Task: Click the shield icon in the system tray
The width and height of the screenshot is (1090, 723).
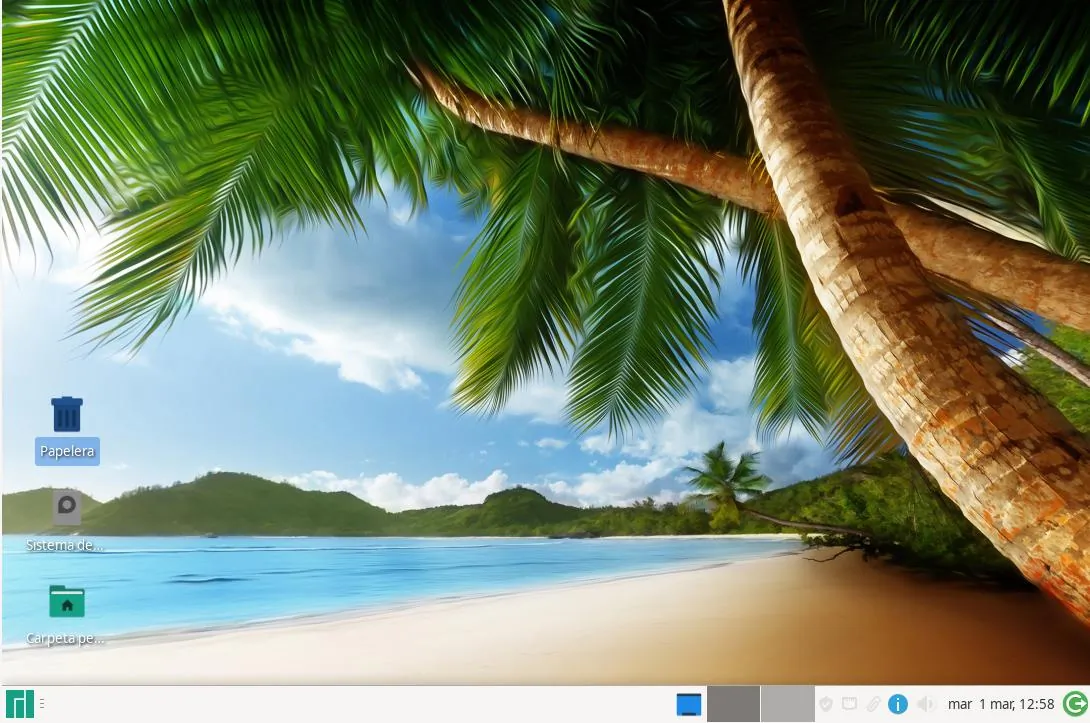Action: pos(826,703)
